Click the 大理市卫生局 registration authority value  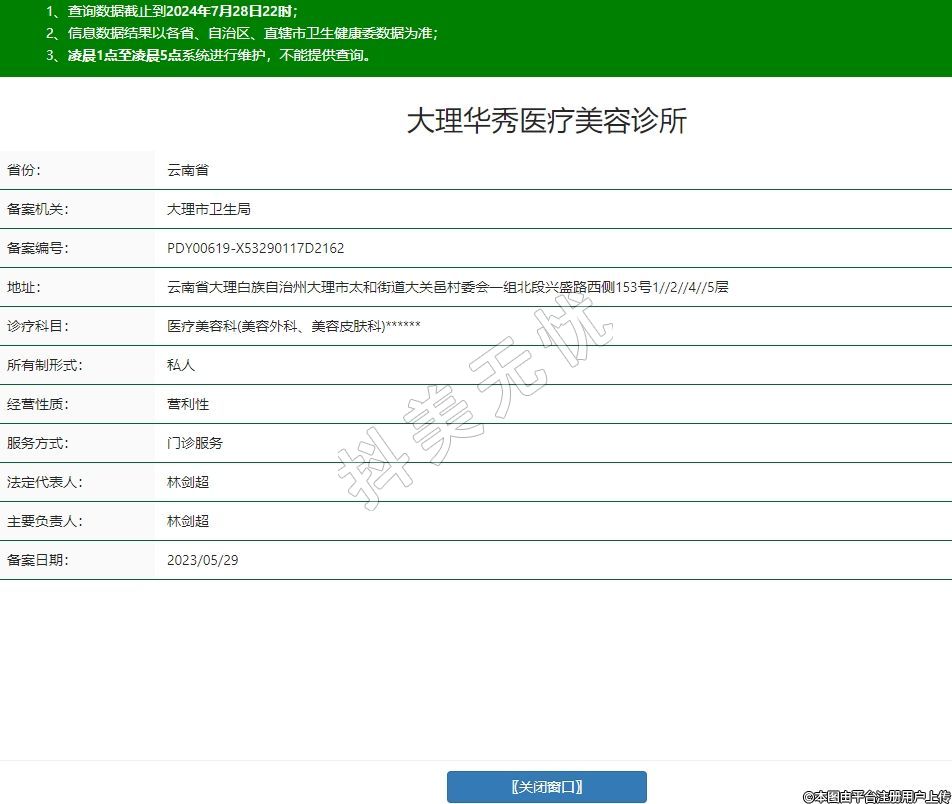[208, 209]
